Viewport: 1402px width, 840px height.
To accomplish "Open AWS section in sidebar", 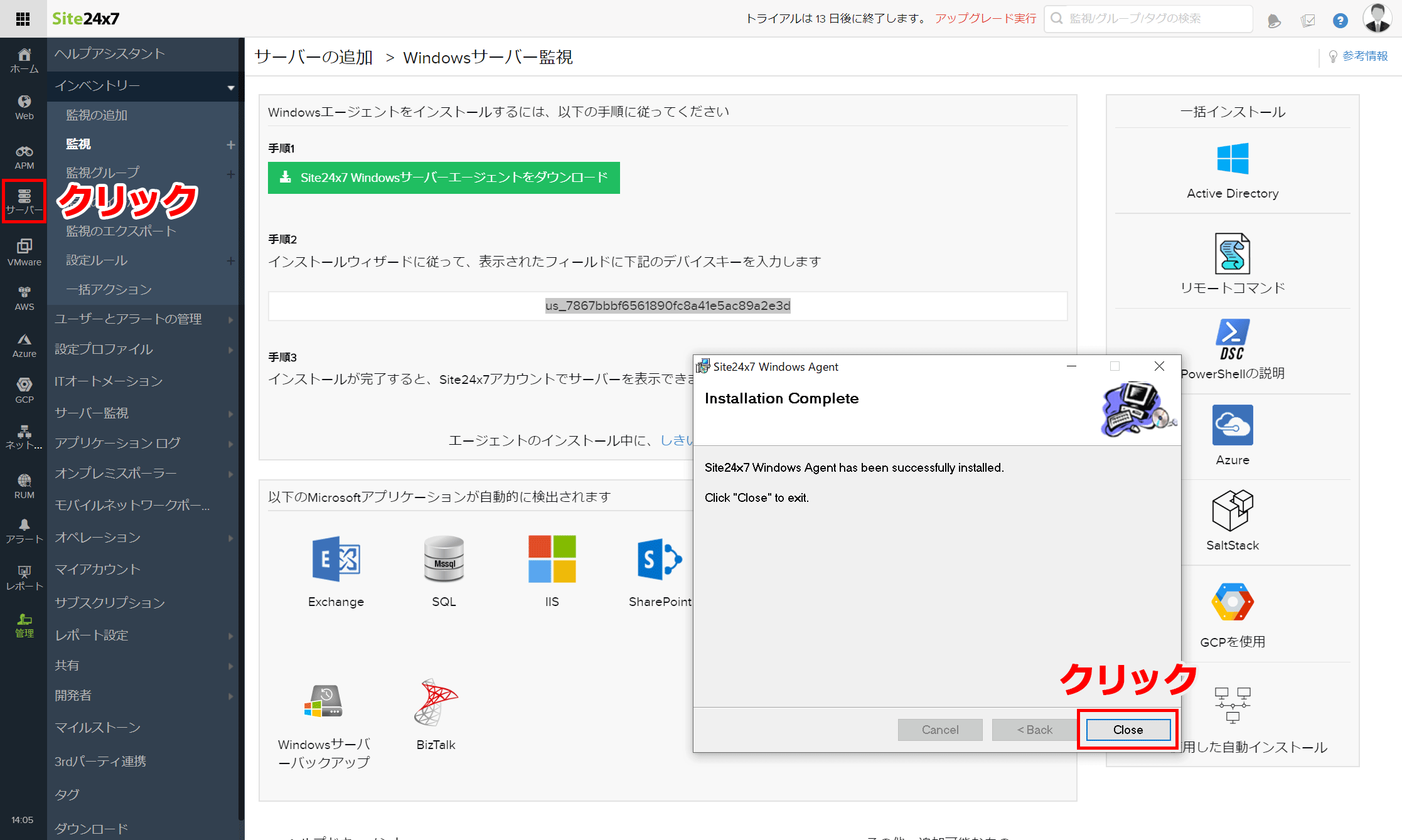I will point(24,299).
